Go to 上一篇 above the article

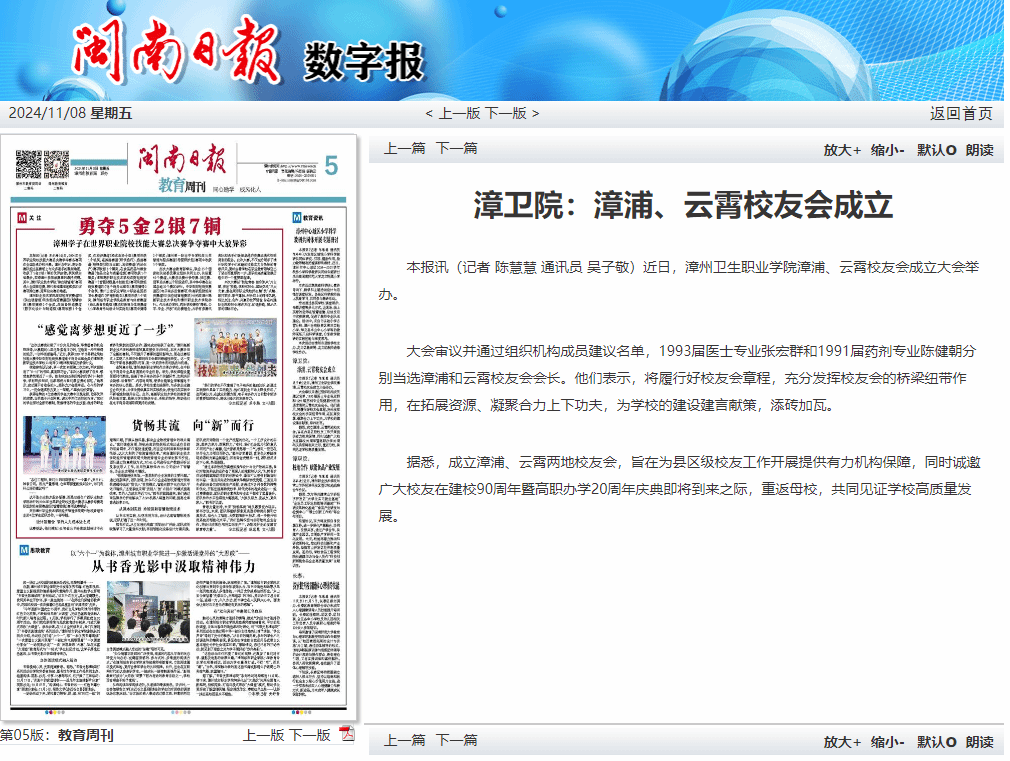pos(404,149)
